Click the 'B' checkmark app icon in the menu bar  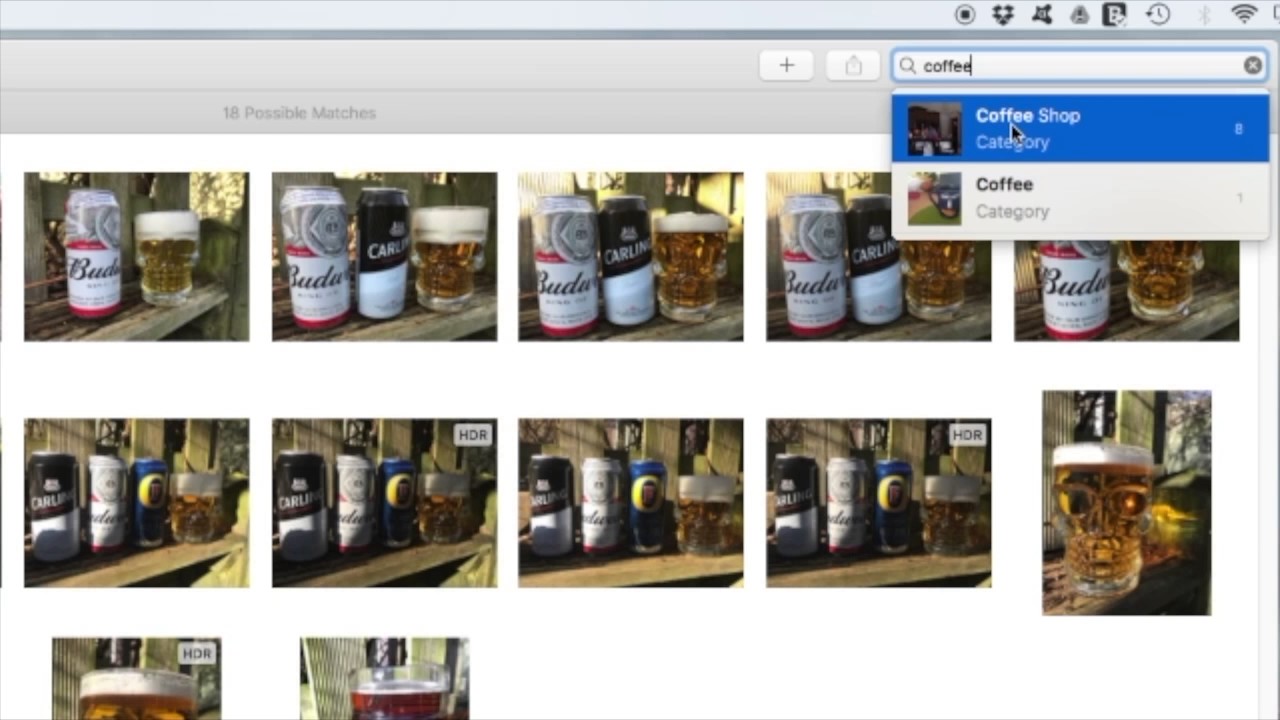(1114, 14)
